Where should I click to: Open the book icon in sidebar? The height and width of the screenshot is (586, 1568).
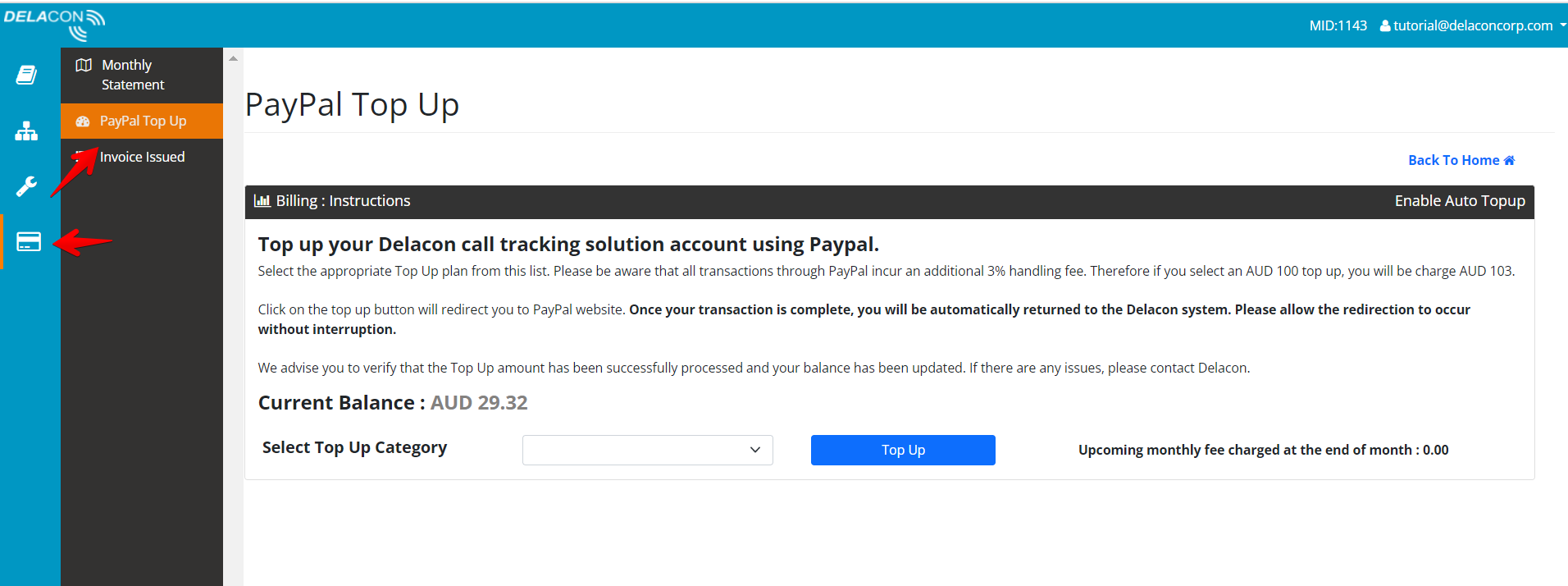(26, 75)
